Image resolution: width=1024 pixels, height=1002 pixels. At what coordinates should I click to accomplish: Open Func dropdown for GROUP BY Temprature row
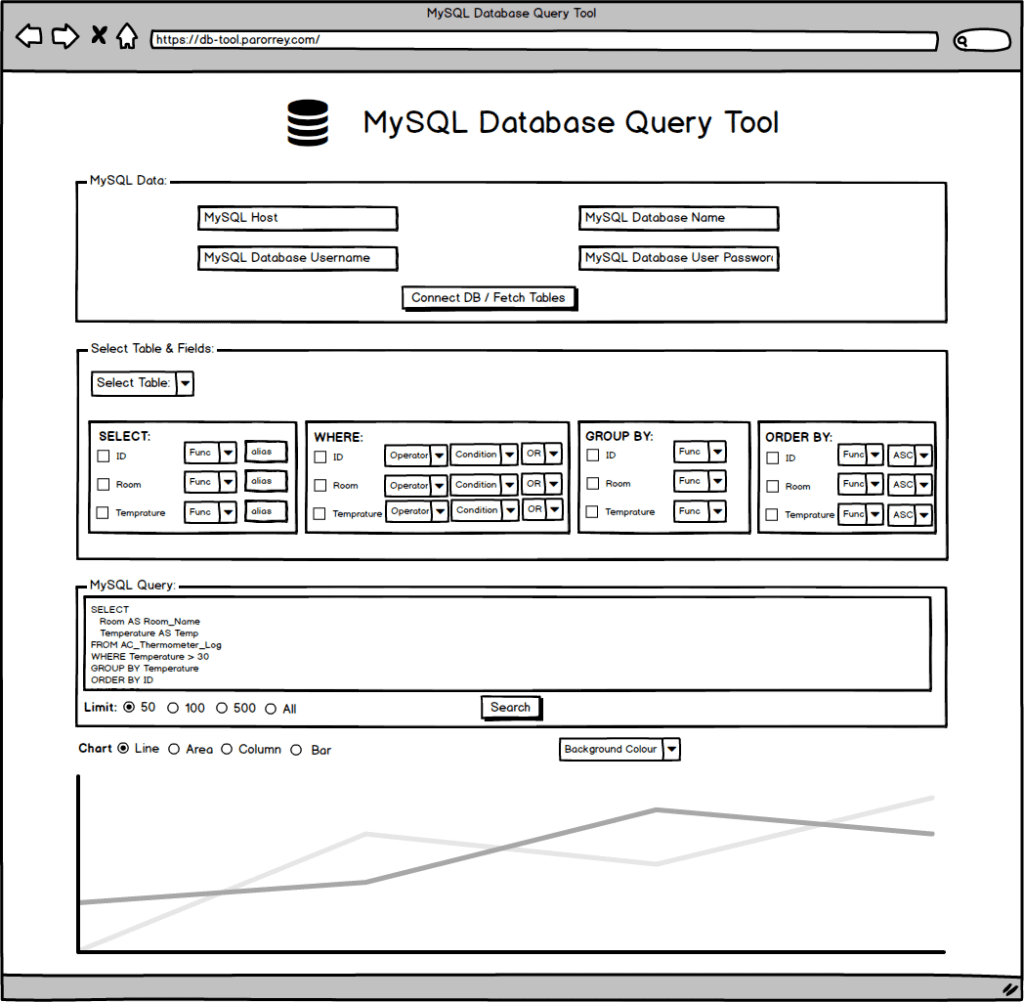700,511
